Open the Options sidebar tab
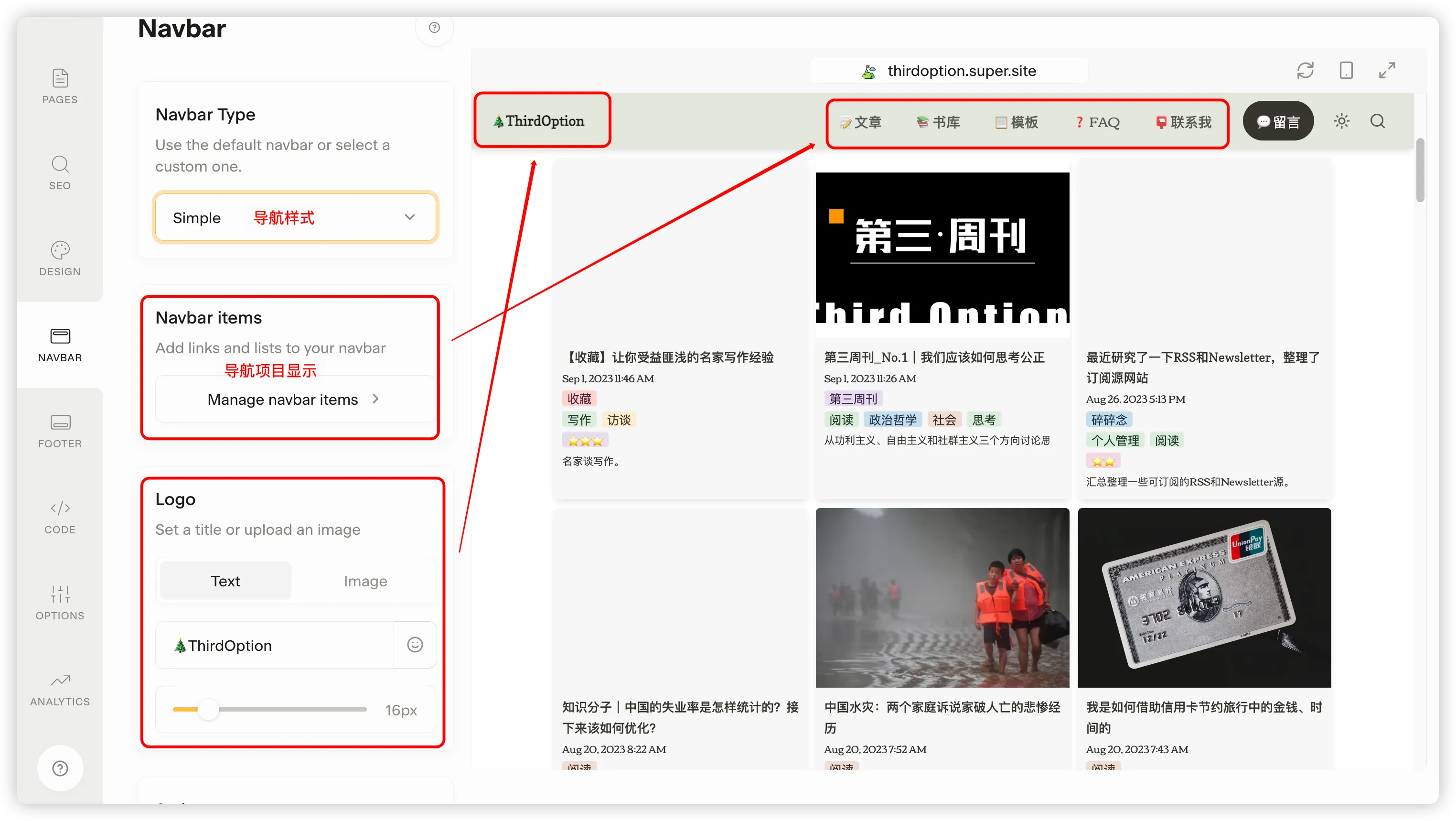Screen dimensions: 1456x821 click(60, 603)
